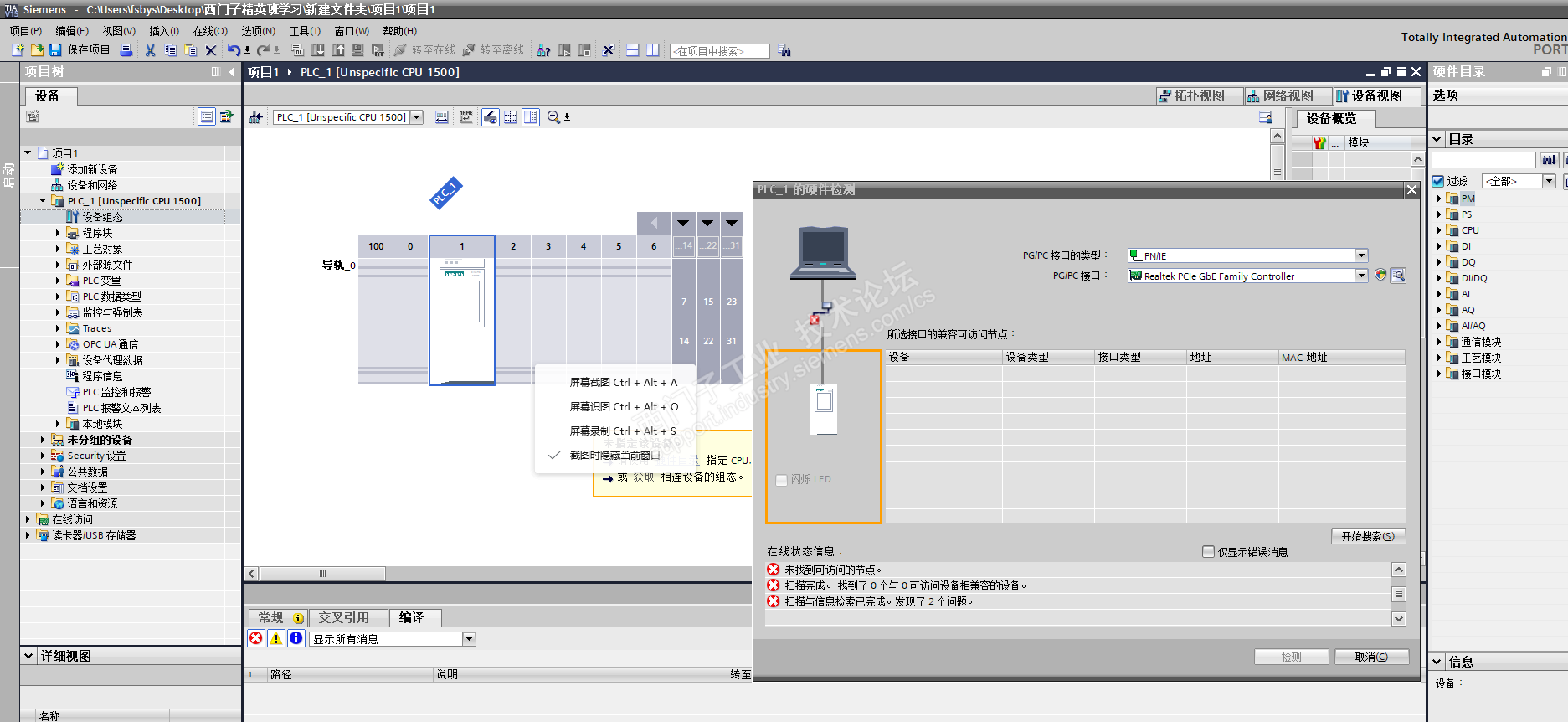Open the message display filter dropdown
The height and width of the screenshot is (722, 1568).
click(x=469, y=639)
